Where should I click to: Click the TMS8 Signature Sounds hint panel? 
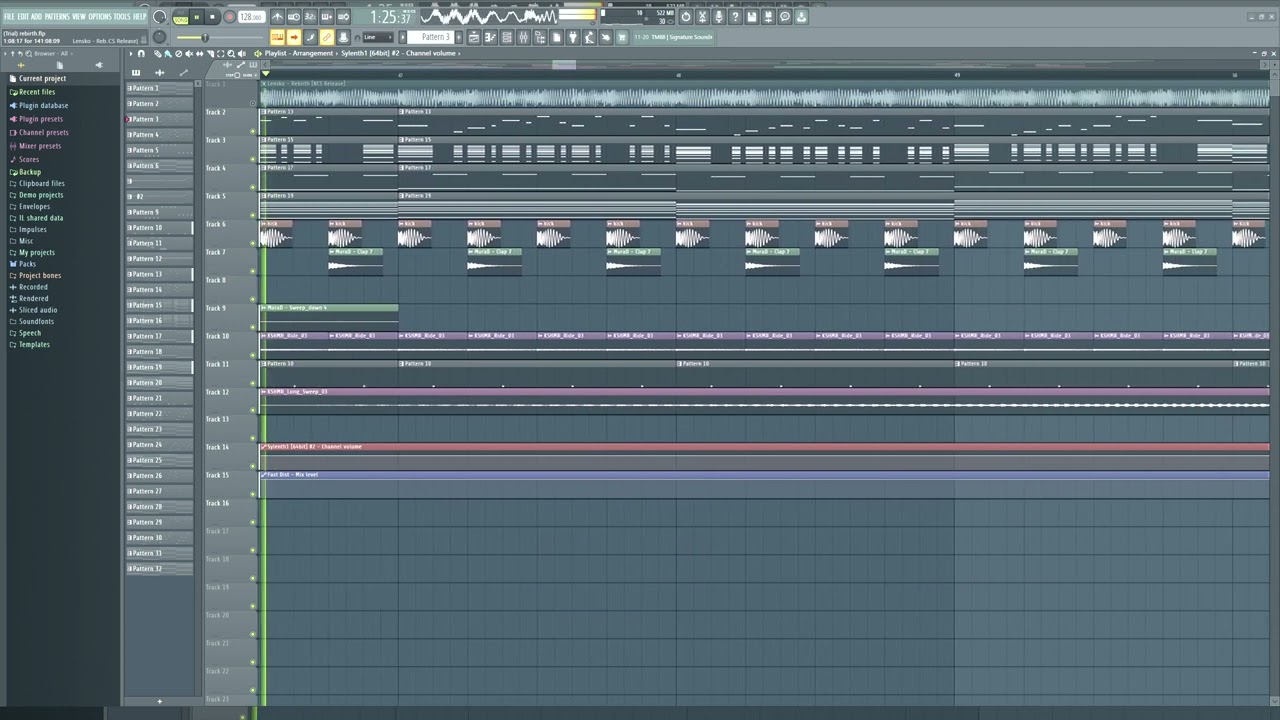674,37
